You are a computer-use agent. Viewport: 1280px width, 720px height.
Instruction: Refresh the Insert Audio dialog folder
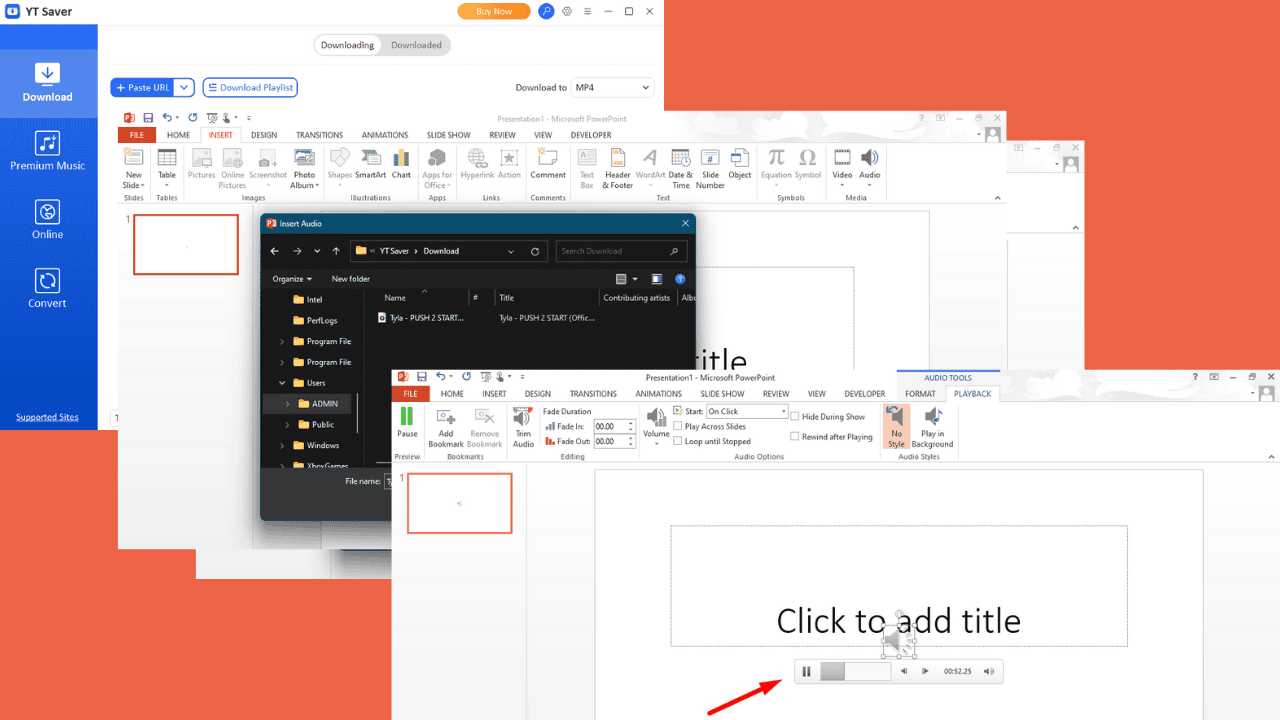pyautogui.click(x=535, y=251)
